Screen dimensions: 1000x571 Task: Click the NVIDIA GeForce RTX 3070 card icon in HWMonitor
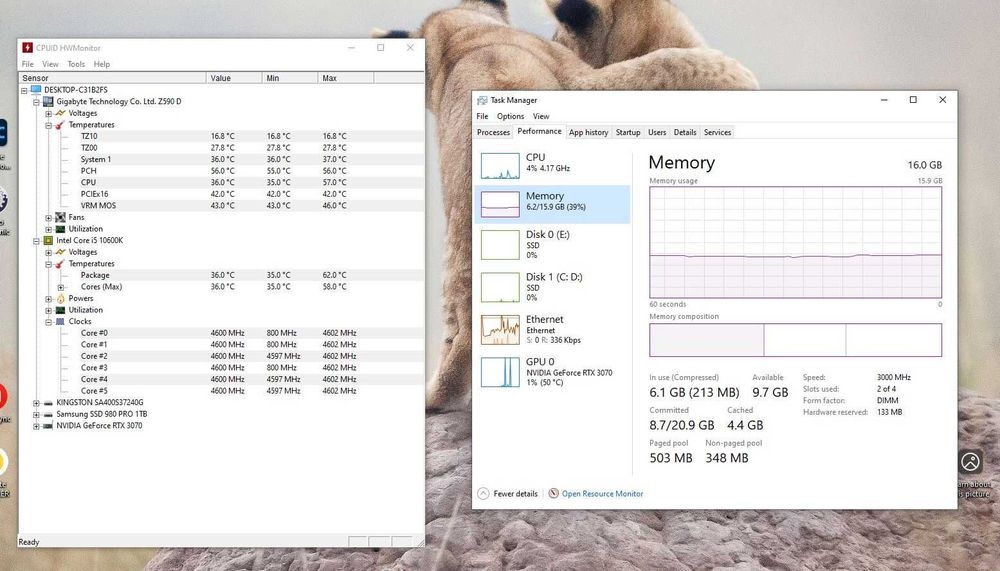coord(48,426)
